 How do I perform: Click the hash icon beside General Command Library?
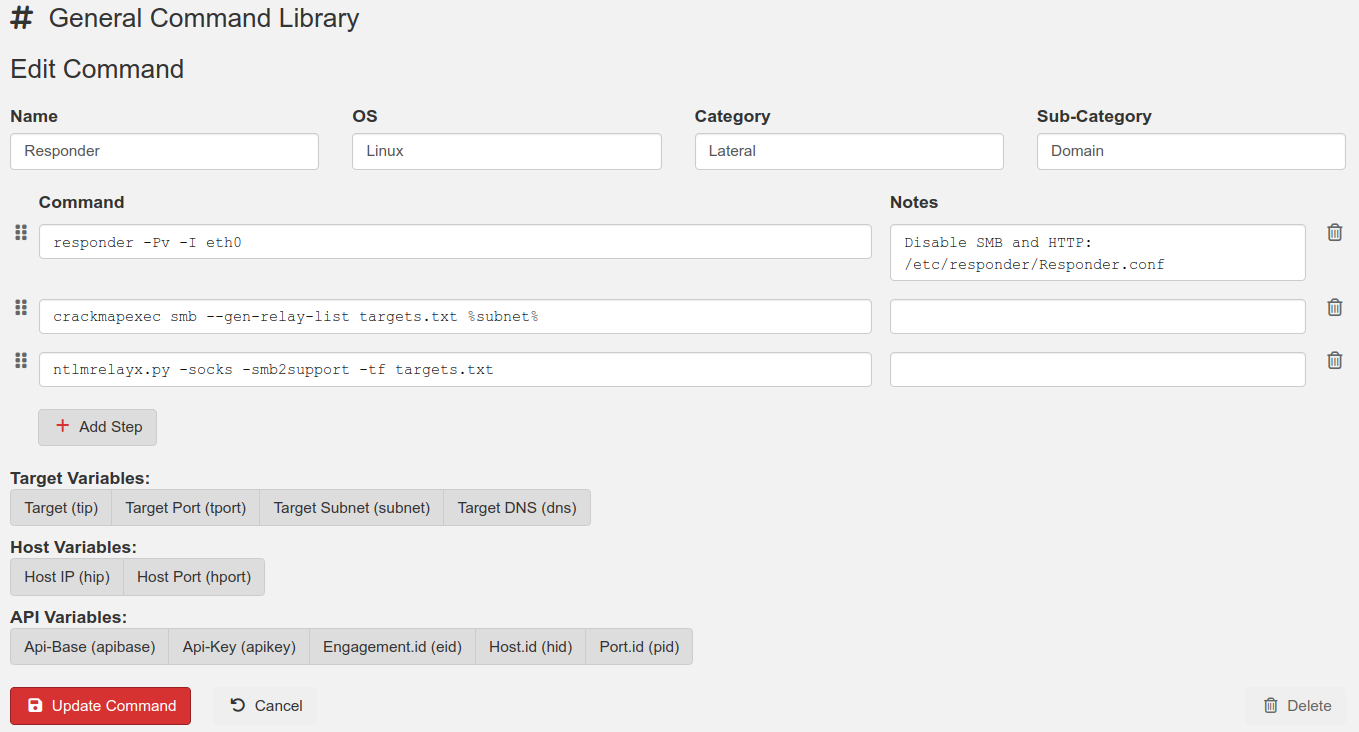click(21, 18)
